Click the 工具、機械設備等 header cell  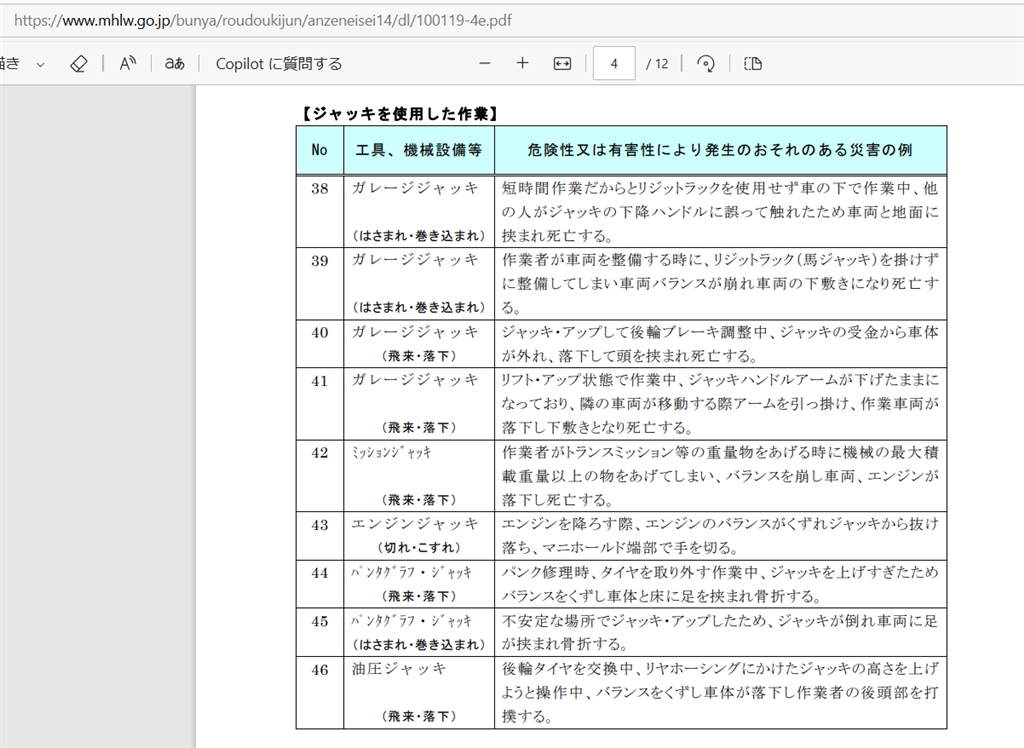pos(419,150)
